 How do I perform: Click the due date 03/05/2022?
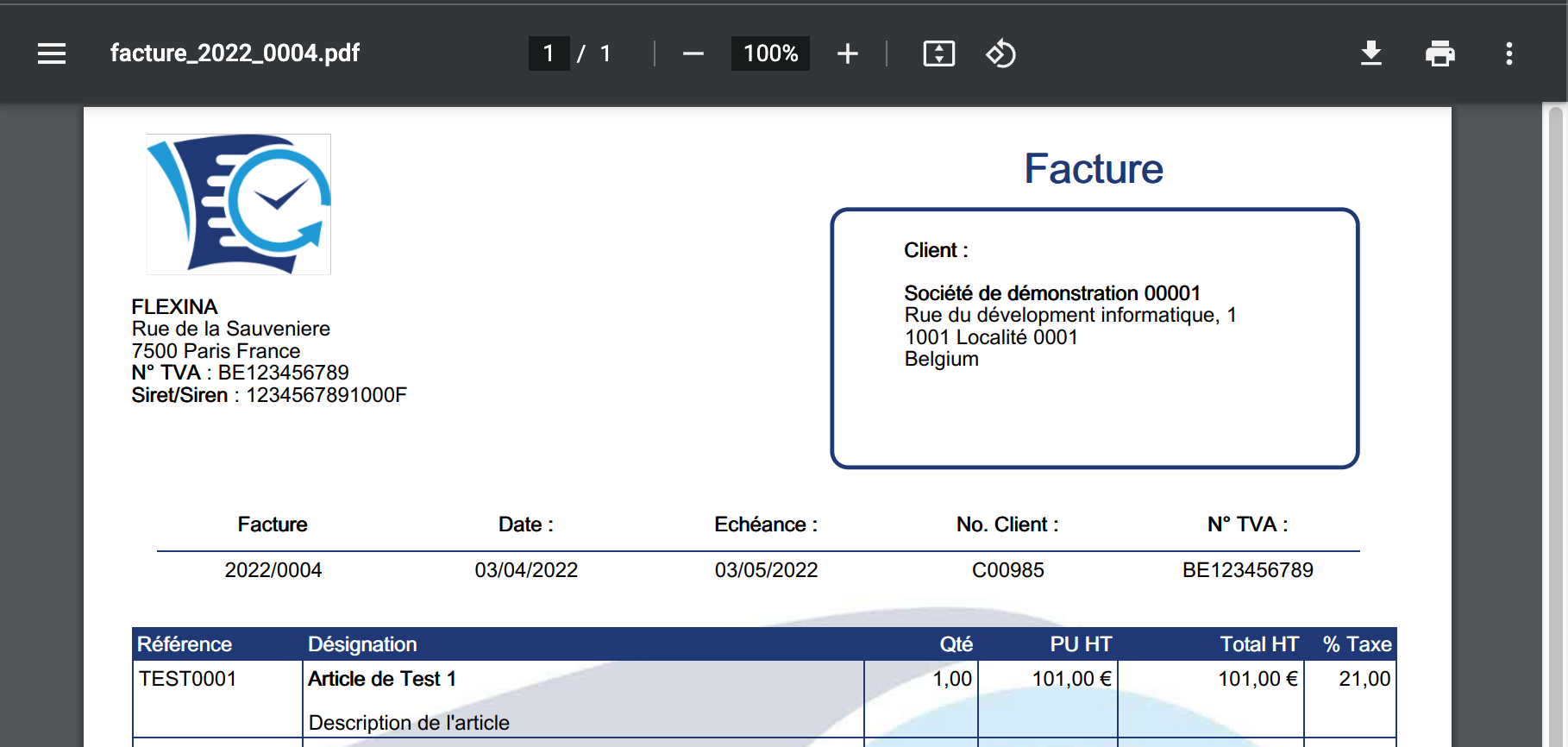pos(766,570)
